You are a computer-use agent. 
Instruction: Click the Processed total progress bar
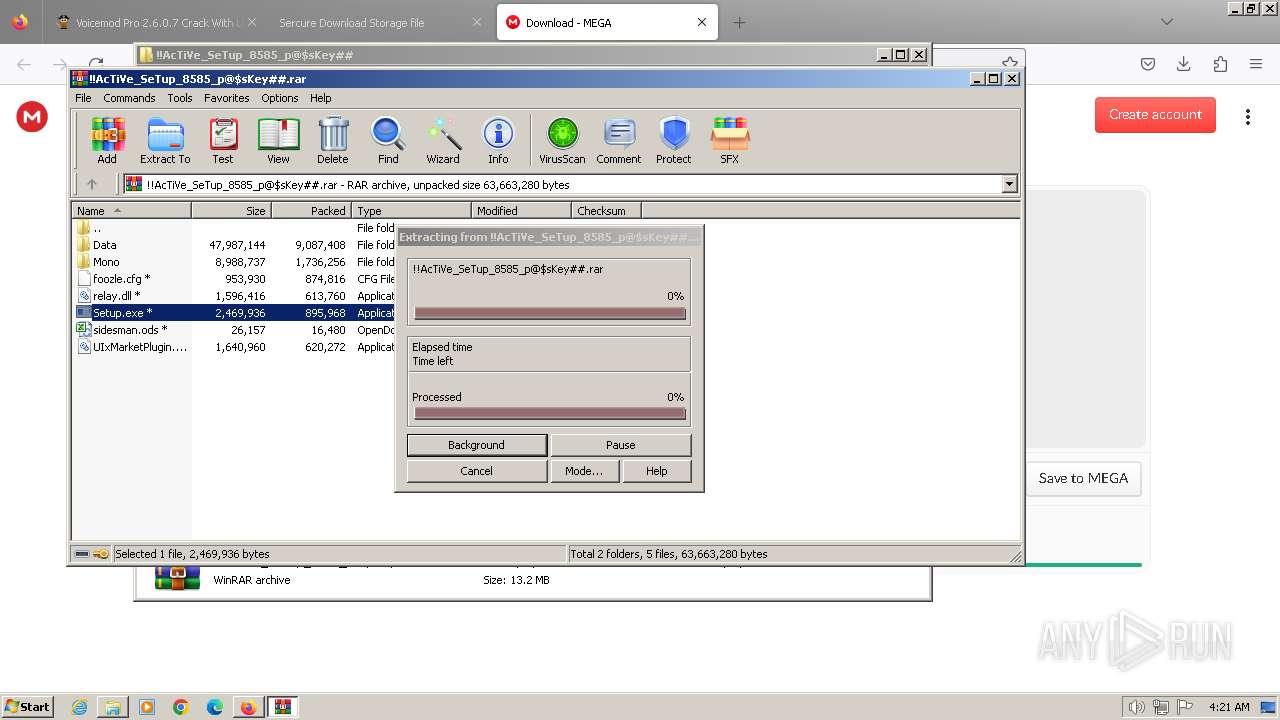(x=549, y=413)
